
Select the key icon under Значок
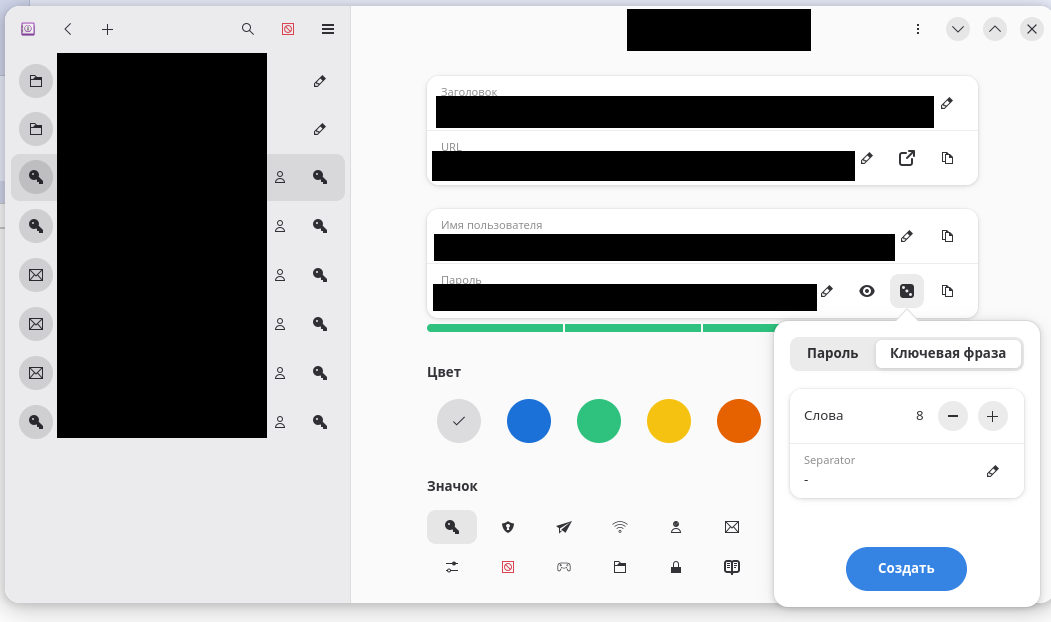pos(452,527)
